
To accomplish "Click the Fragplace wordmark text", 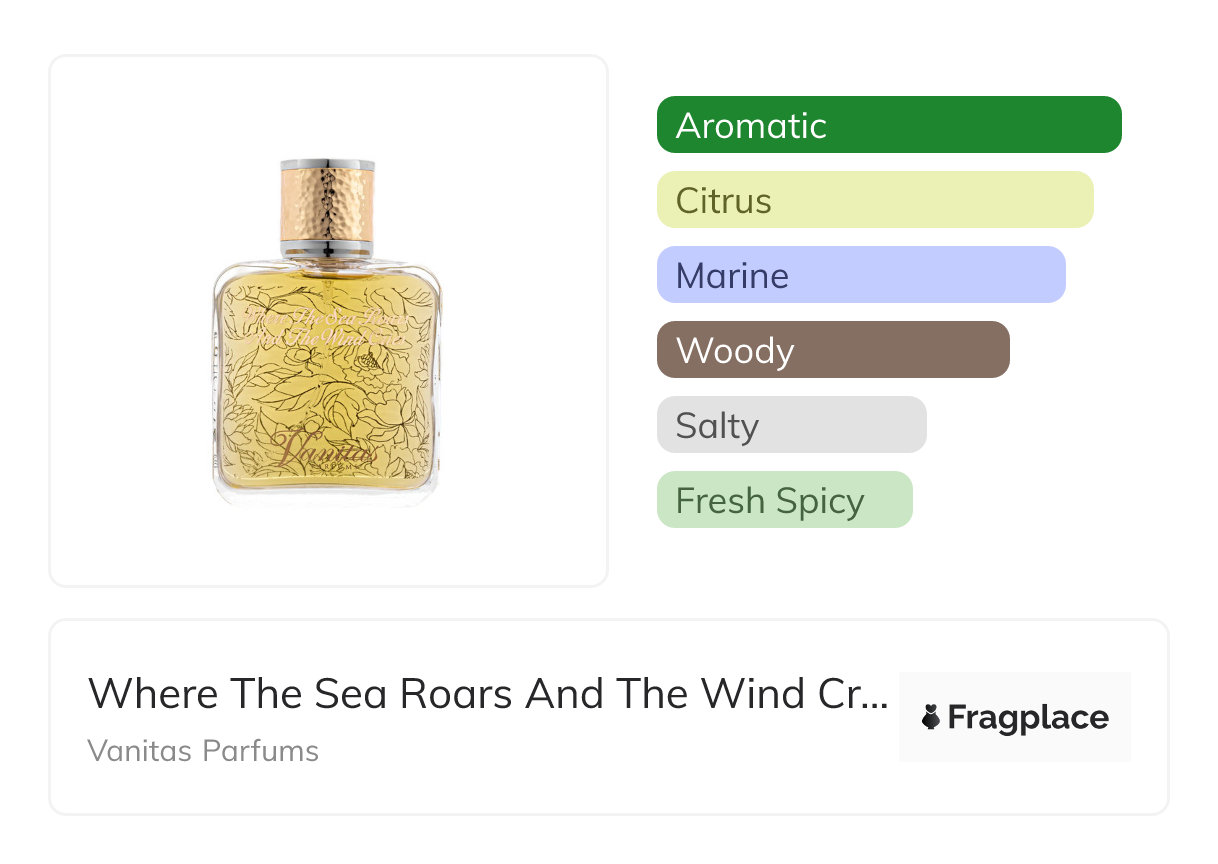I will pyautogui.click(x=1028, y=717).
